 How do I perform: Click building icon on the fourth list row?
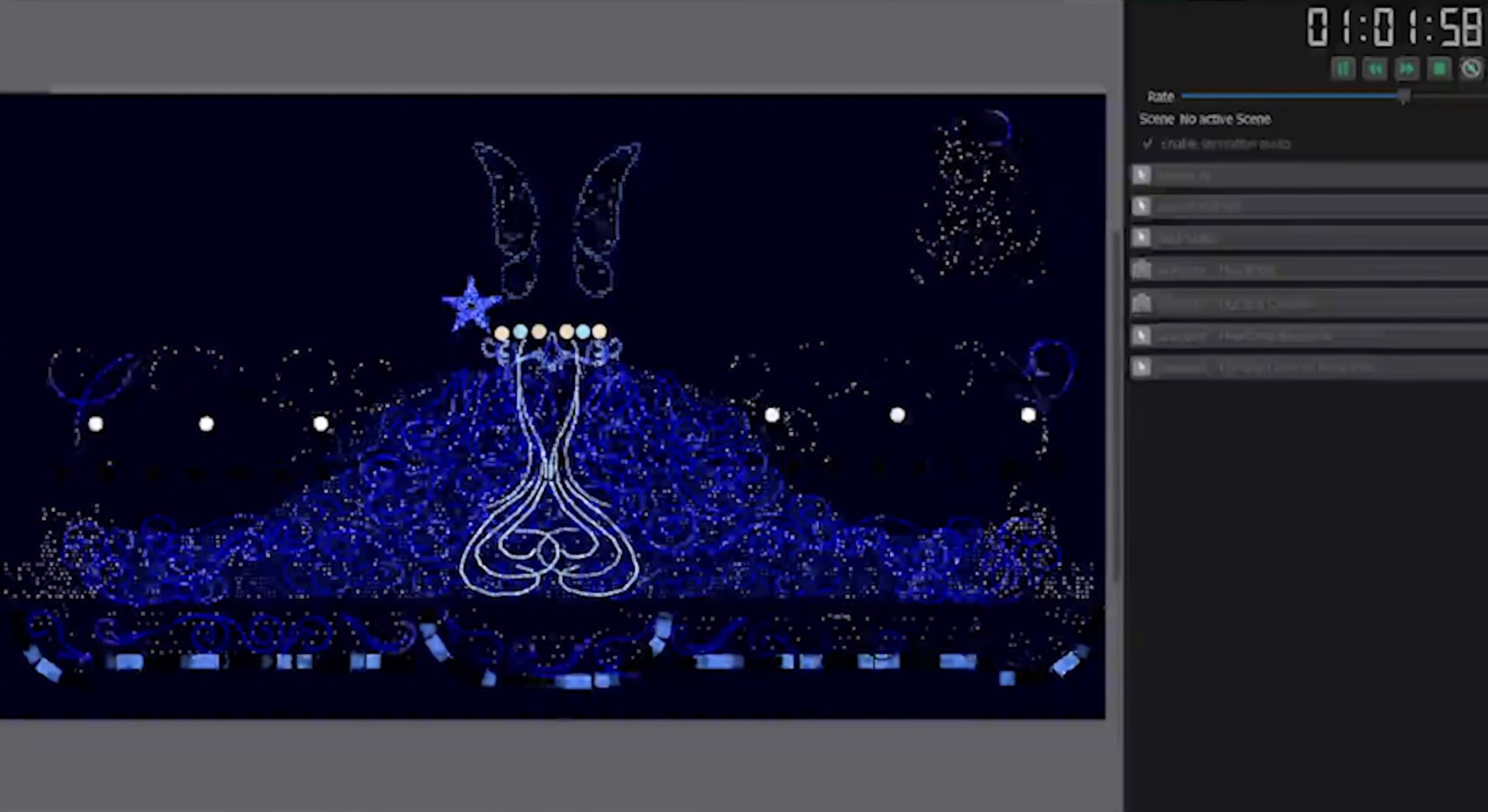coord(1142,270)
